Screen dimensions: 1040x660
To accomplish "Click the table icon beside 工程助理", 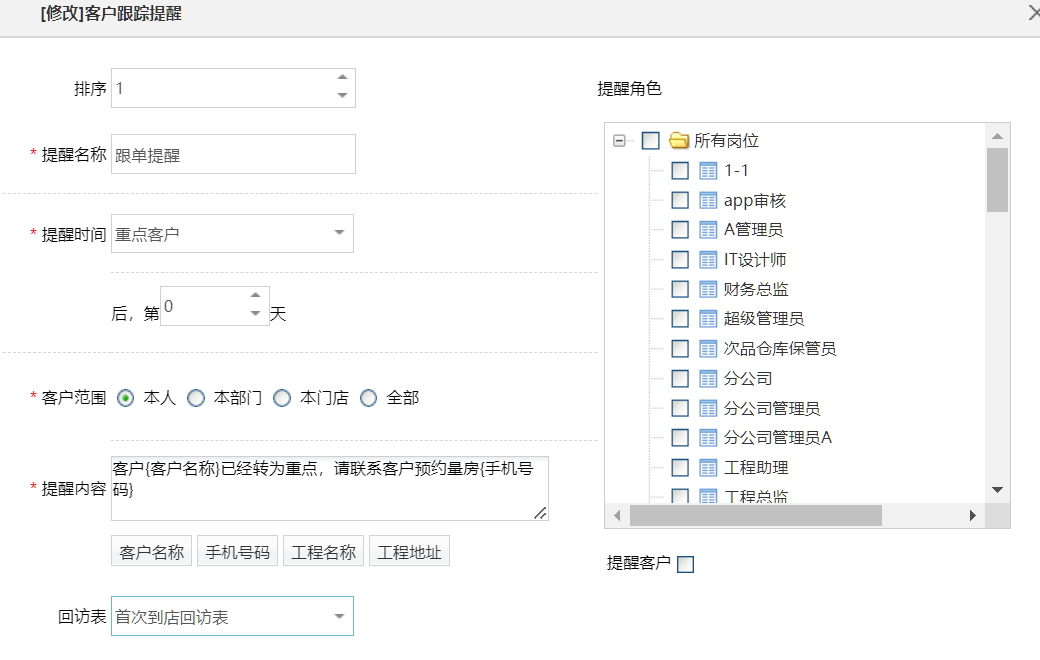I will [x=709, y=468].
